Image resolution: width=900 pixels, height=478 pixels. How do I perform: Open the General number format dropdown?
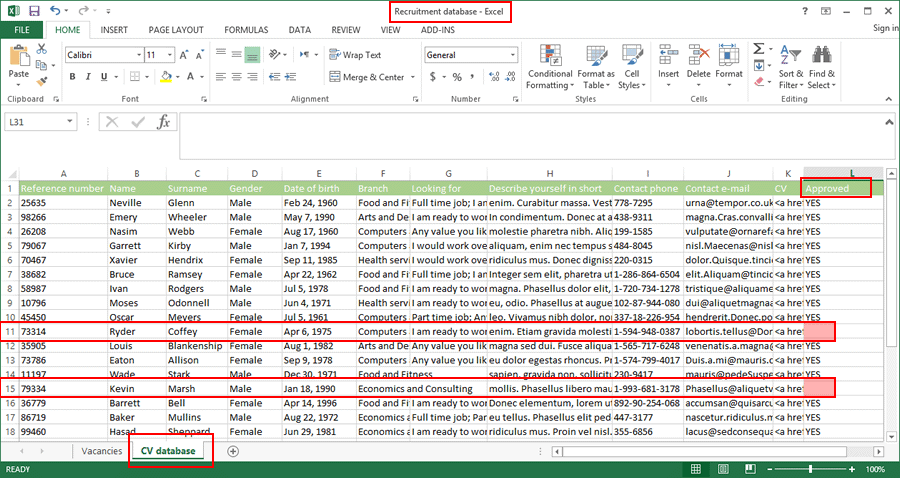pyautogui.click(x=513, y=55)
